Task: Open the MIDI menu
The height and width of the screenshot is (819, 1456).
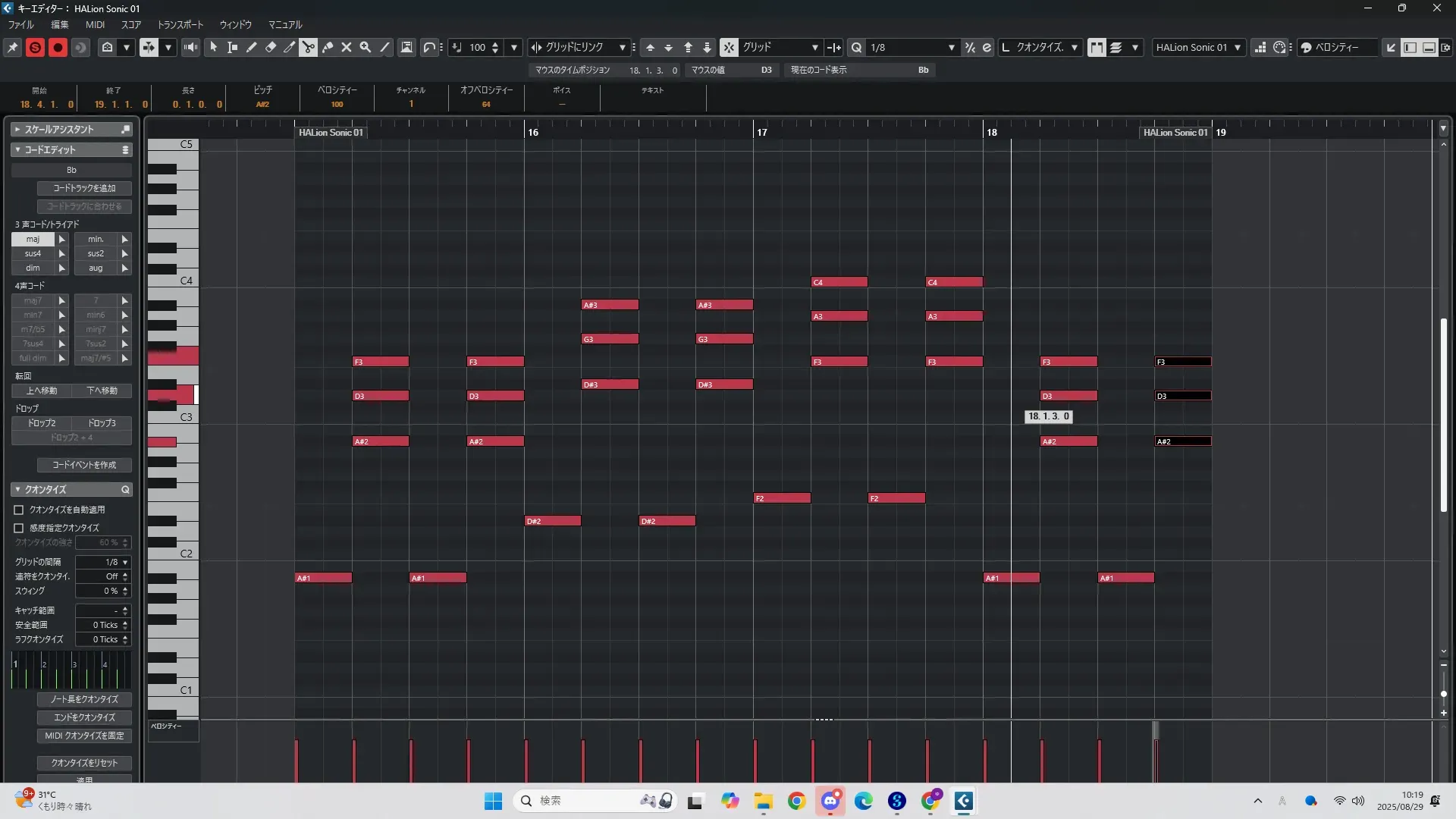Action: pos(95,25)
